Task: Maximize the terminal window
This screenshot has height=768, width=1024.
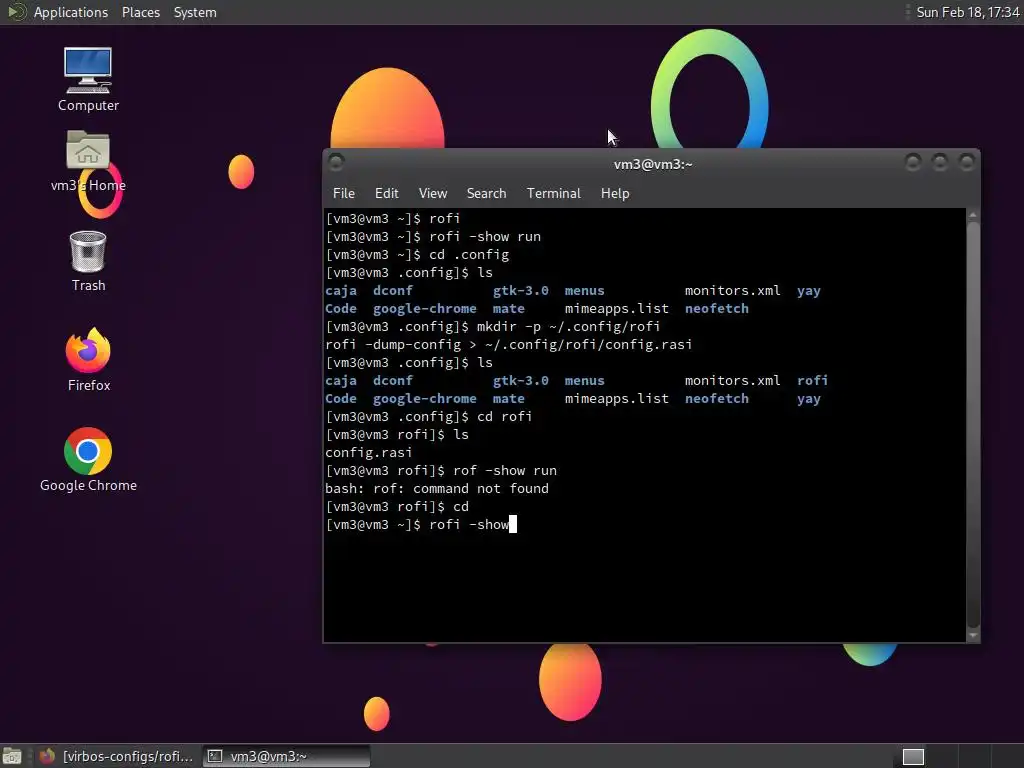Action: (940, 162)
